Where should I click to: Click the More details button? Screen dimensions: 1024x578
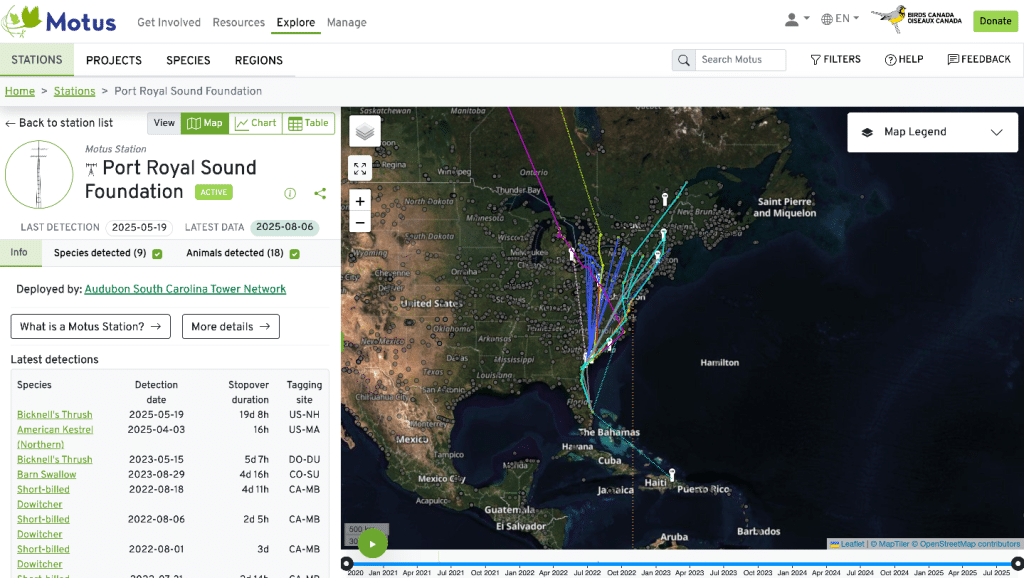pyautogui.click(x=230, y=326)
